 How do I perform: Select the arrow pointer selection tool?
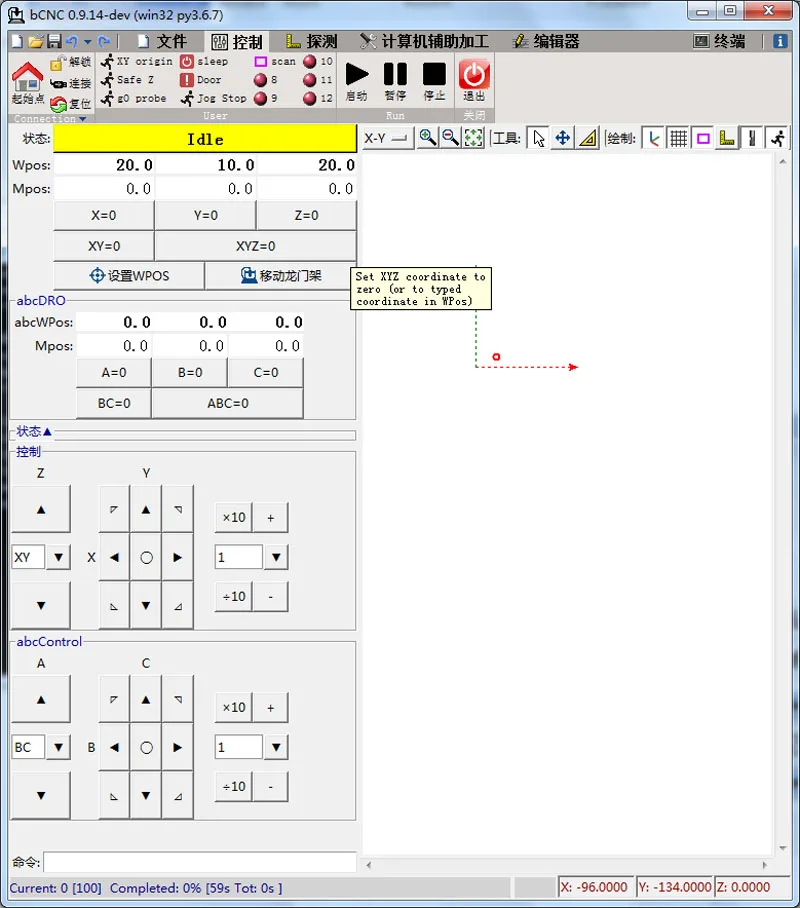click(539, 138)
